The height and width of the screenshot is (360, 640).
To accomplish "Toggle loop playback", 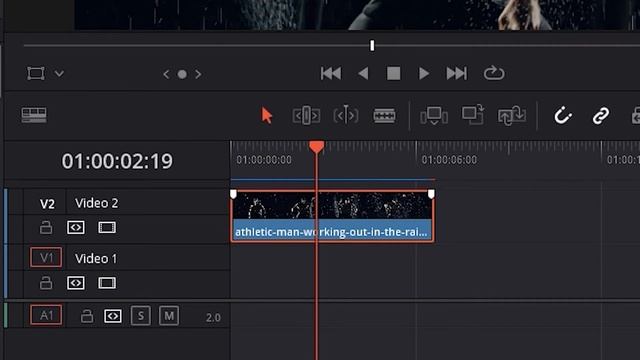I will (494, 73).
